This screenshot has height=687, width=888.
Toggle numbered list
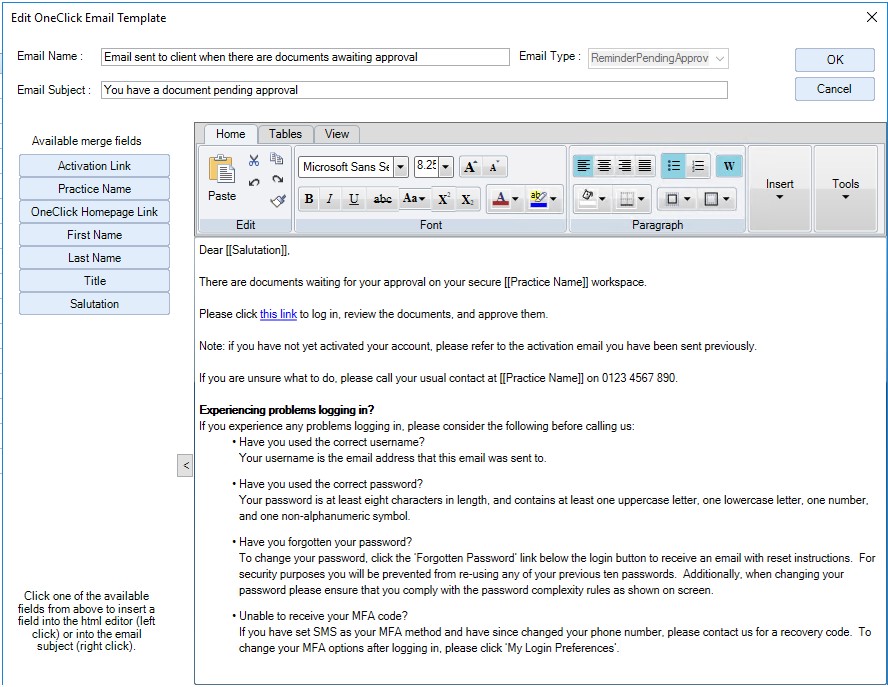(x=698, y=166)
